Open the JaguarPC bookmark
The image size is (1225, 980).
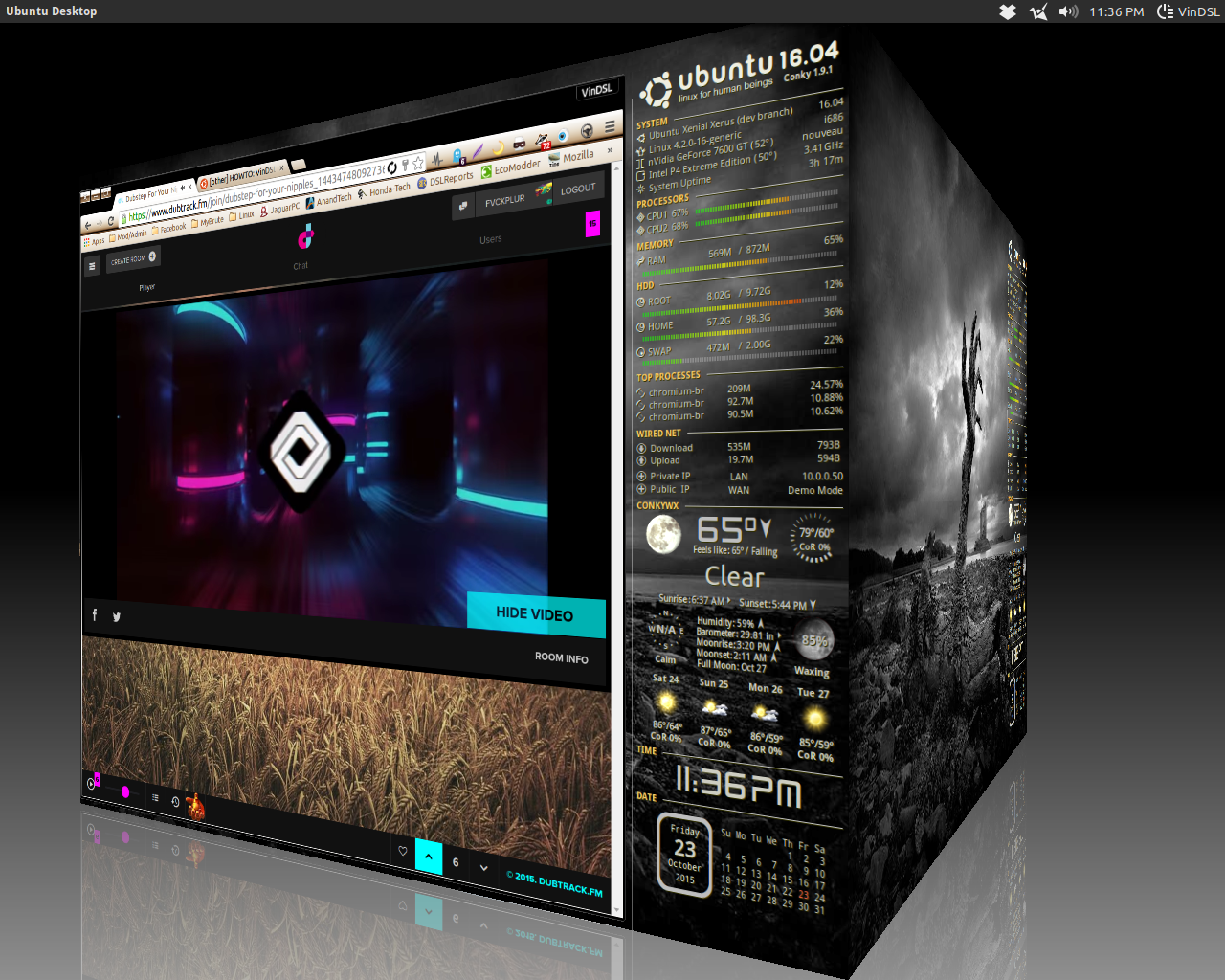279,208
